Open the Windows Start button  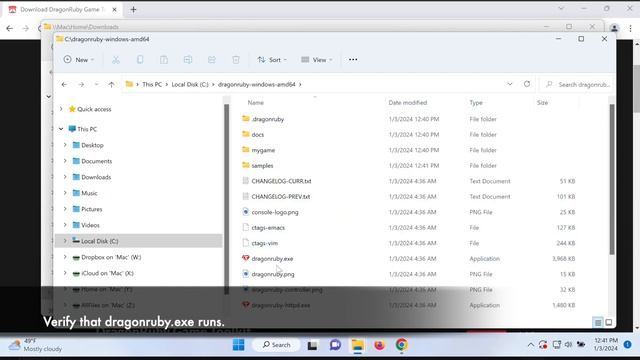pos(238,345)
